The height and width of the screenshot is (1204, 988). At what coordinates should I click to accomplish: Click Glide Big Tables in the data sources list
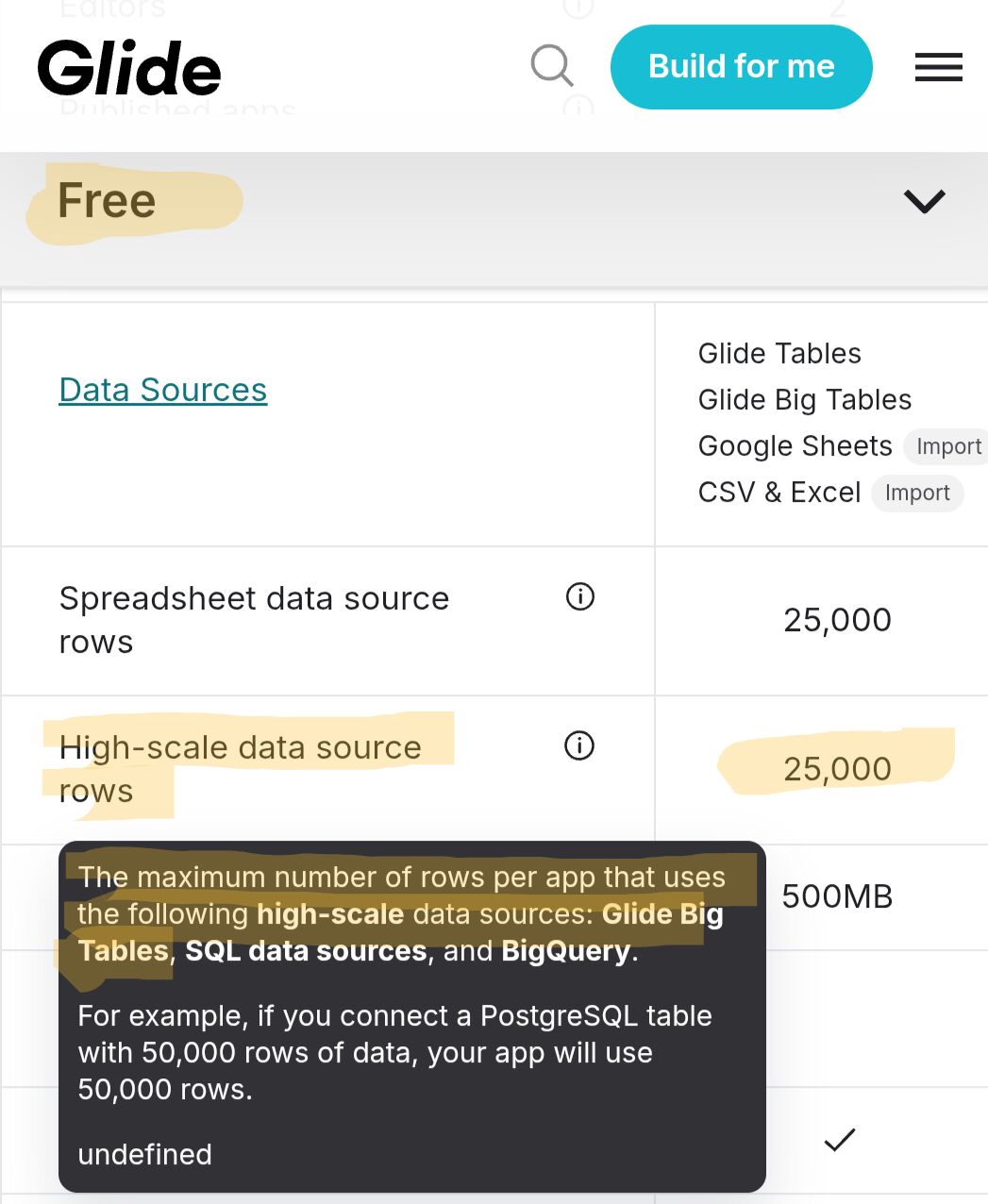point(804,400)
